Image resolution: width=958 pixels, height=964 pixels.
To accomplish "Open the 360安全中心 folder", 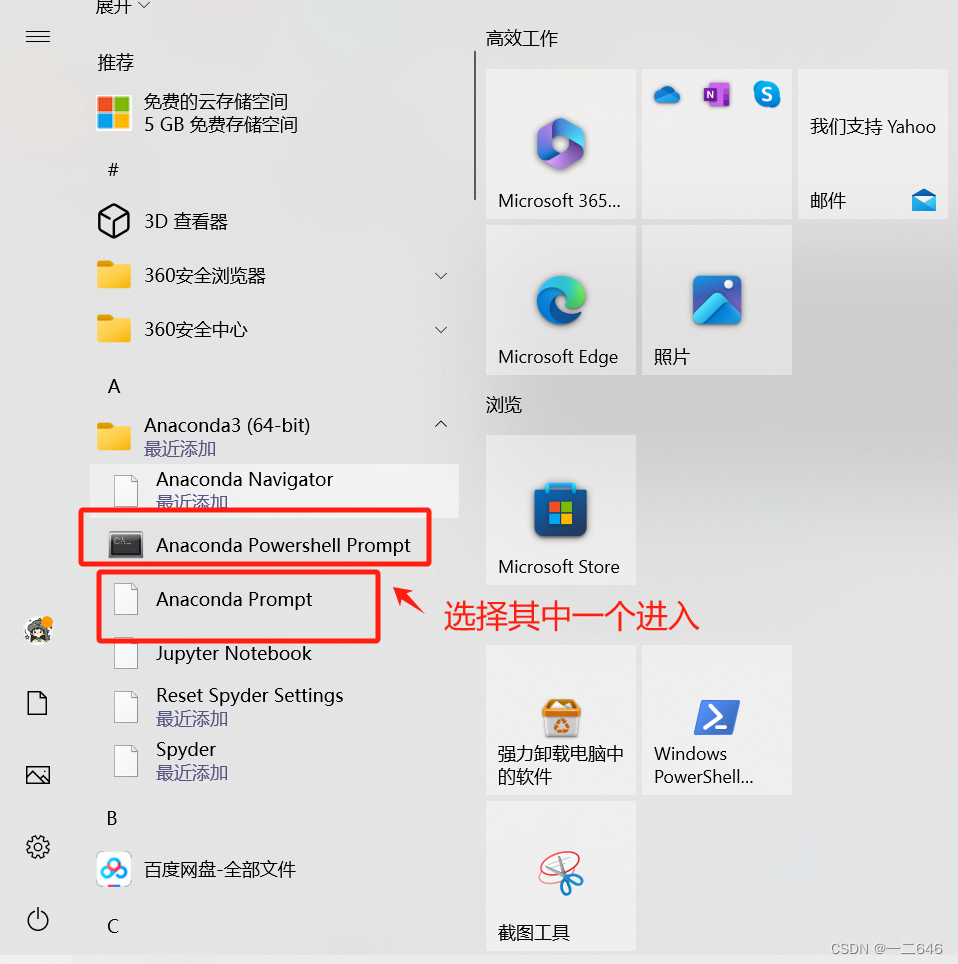I will pyautogui.click(x=274, y=330).
